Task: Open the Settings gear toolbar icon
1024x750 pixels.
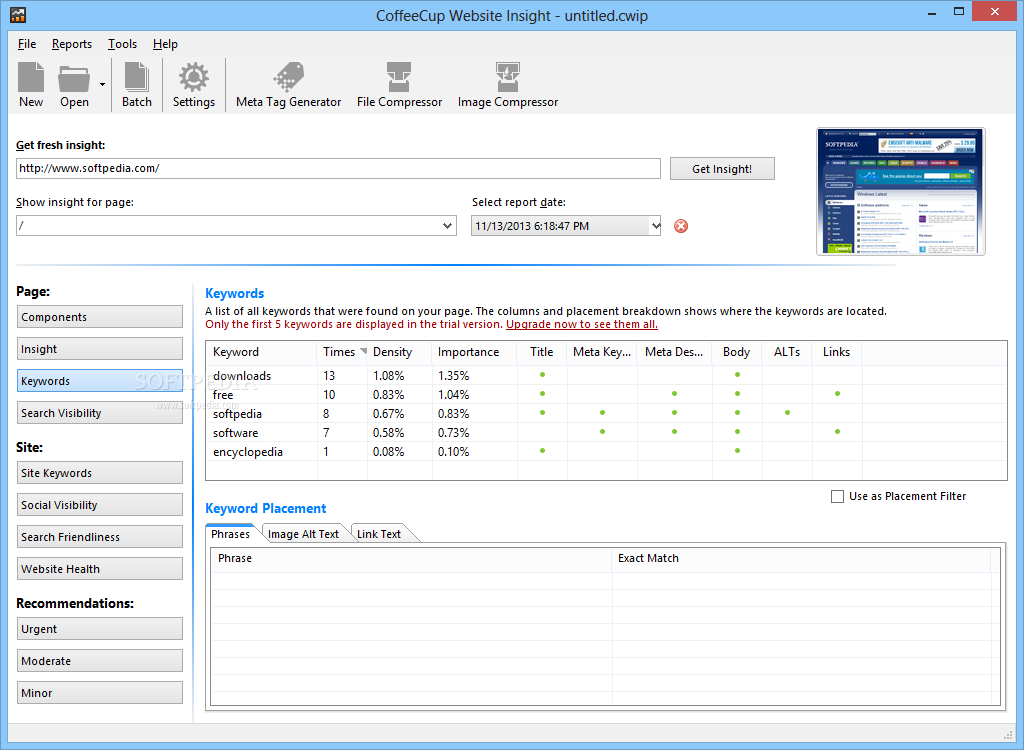Action: pyautogui.click(x=194, y=85)
